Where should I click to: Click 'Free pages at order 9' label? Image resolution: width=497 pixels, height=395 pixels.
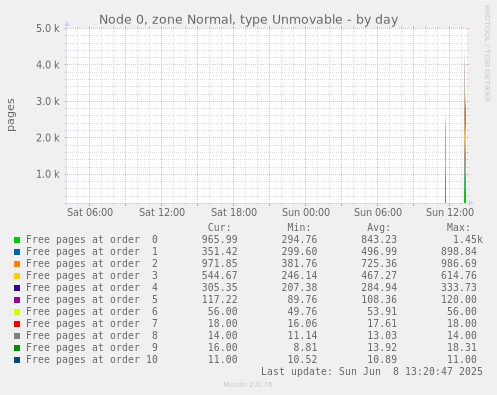click(92, 348)
